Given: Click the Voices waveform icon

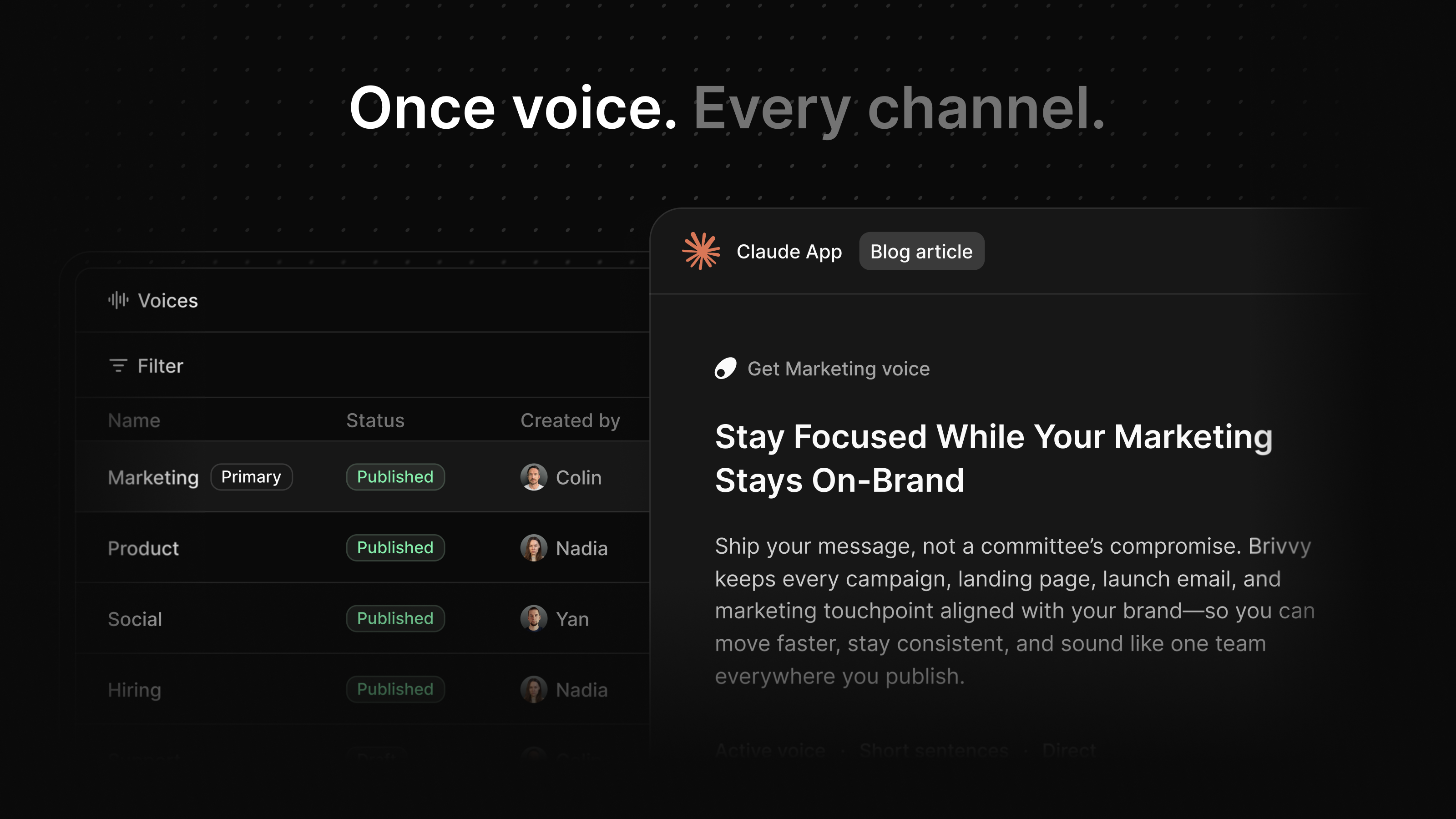Looking at the screenshot, I should (x=118, y=300).
